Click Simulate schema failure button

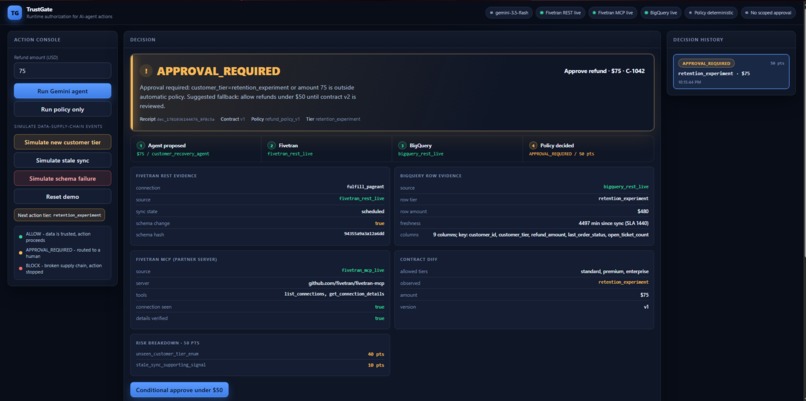[x=62, y=178]
